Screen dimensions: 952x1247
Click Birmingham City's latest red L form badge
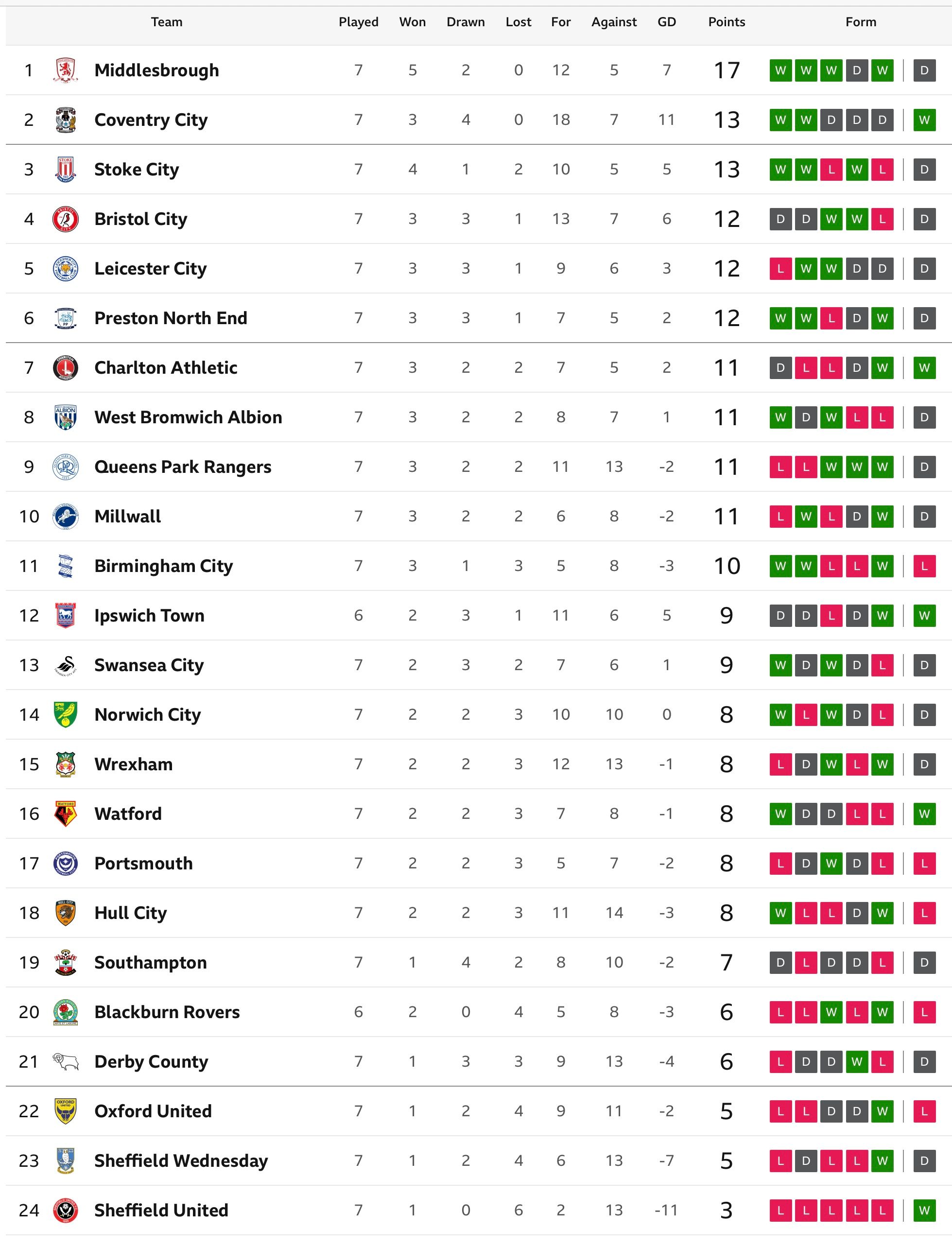(x=924, y=566)
